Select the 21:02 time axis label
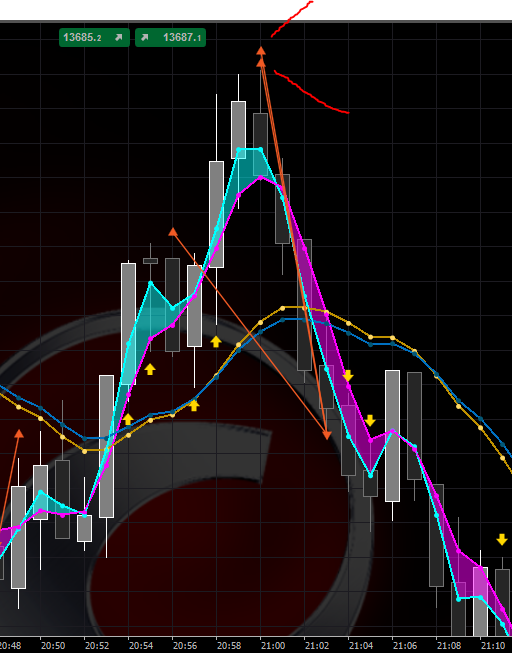 pos(317,646)
